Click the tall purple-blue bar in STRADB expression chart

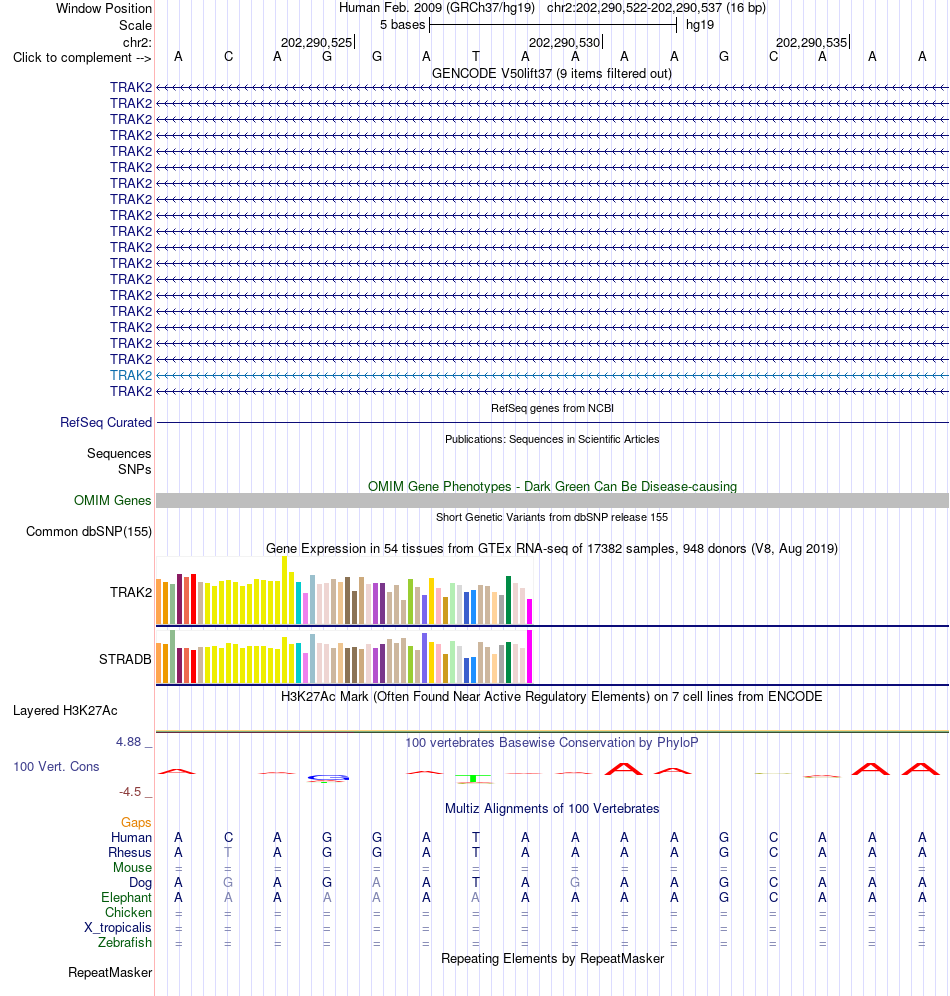424,658
